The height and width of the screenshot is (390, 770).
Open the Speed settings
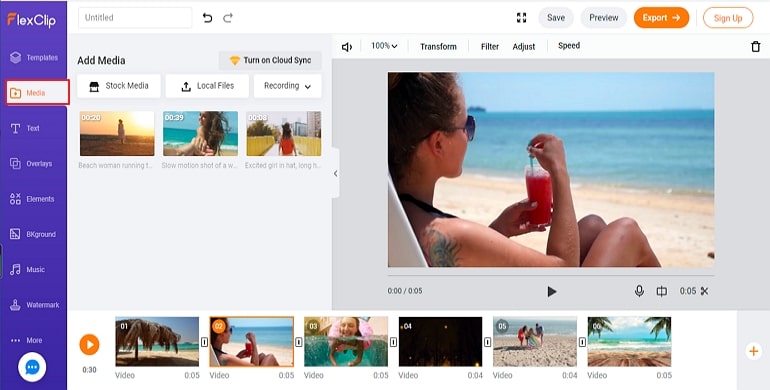click(x=569, y=46)
